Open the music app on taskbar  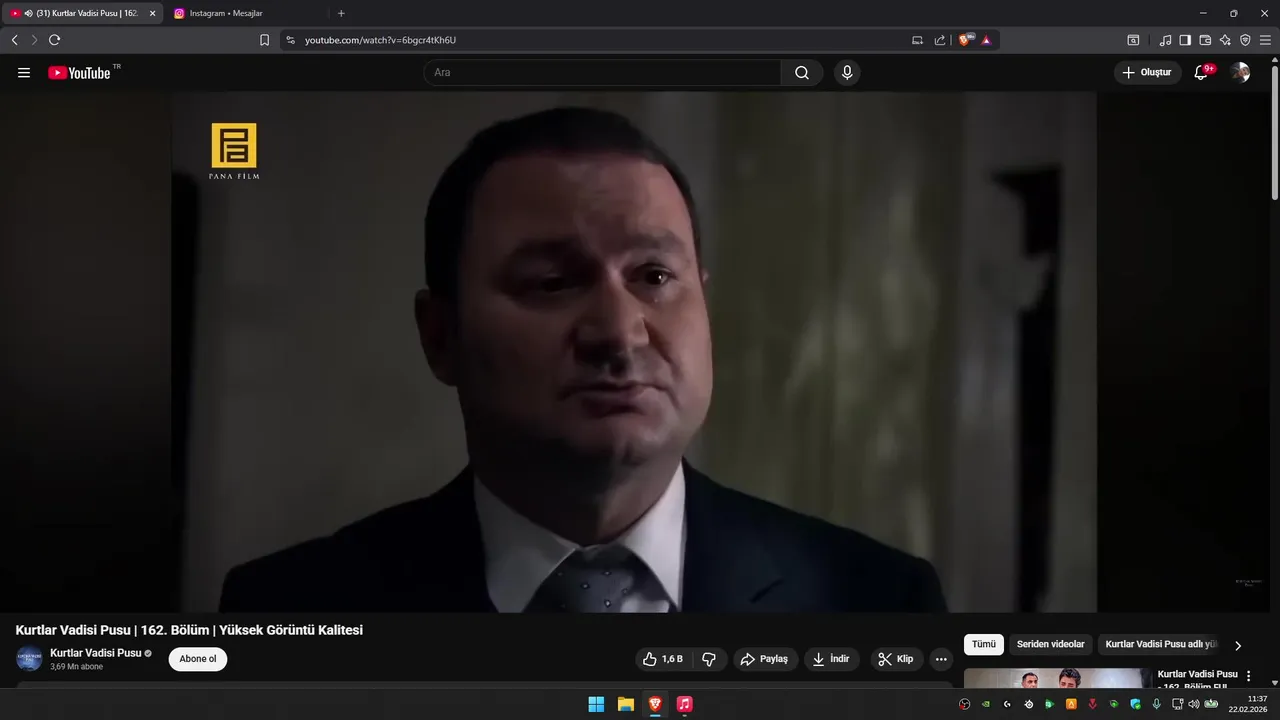684,704
